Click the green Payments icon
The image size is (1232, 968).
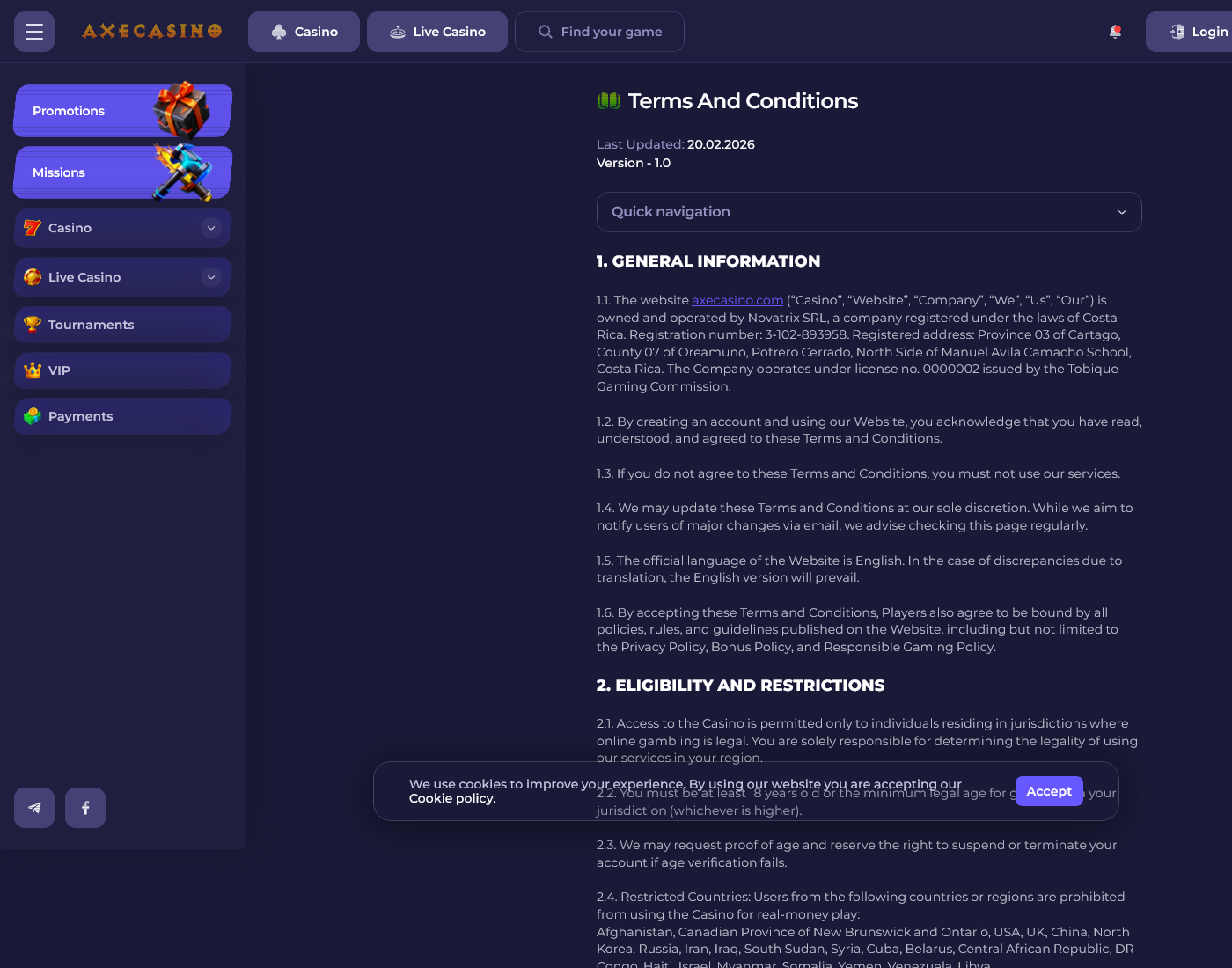33,416
